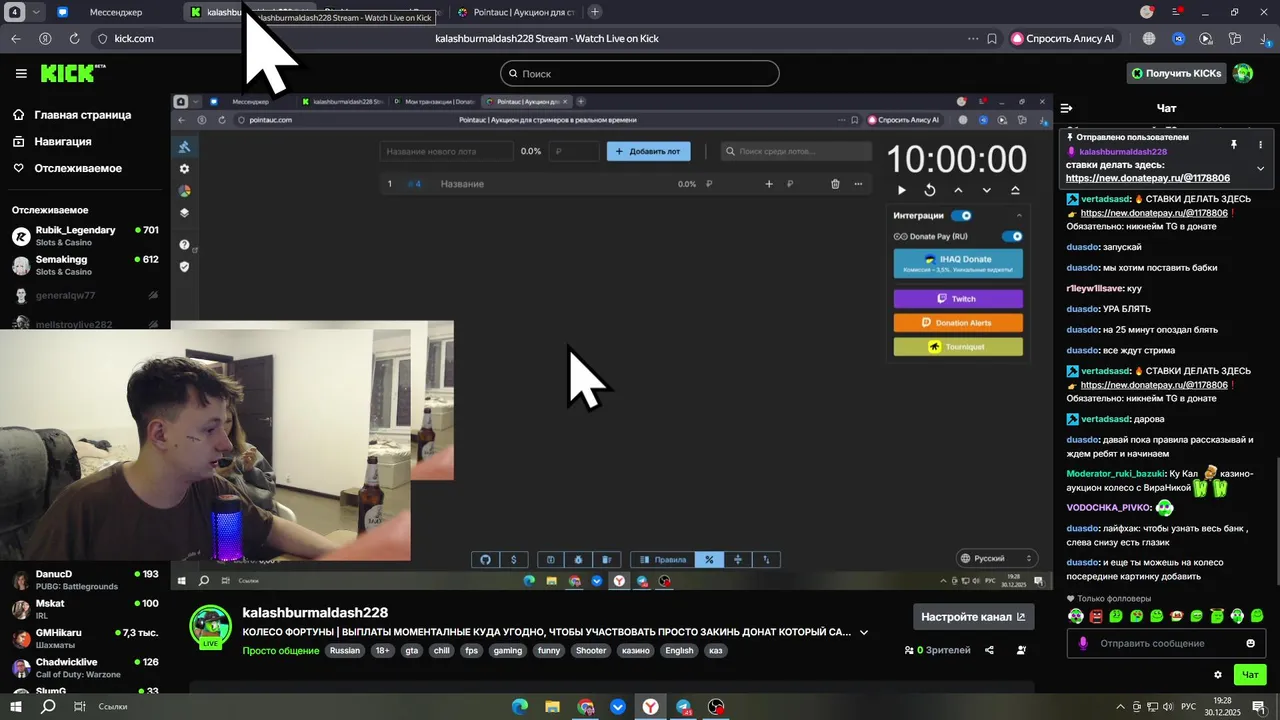The image size is (1280, 720).
Task: Click РУС language indicator in taskbar
Action: pyautogui.click(x=1189, y=707)
